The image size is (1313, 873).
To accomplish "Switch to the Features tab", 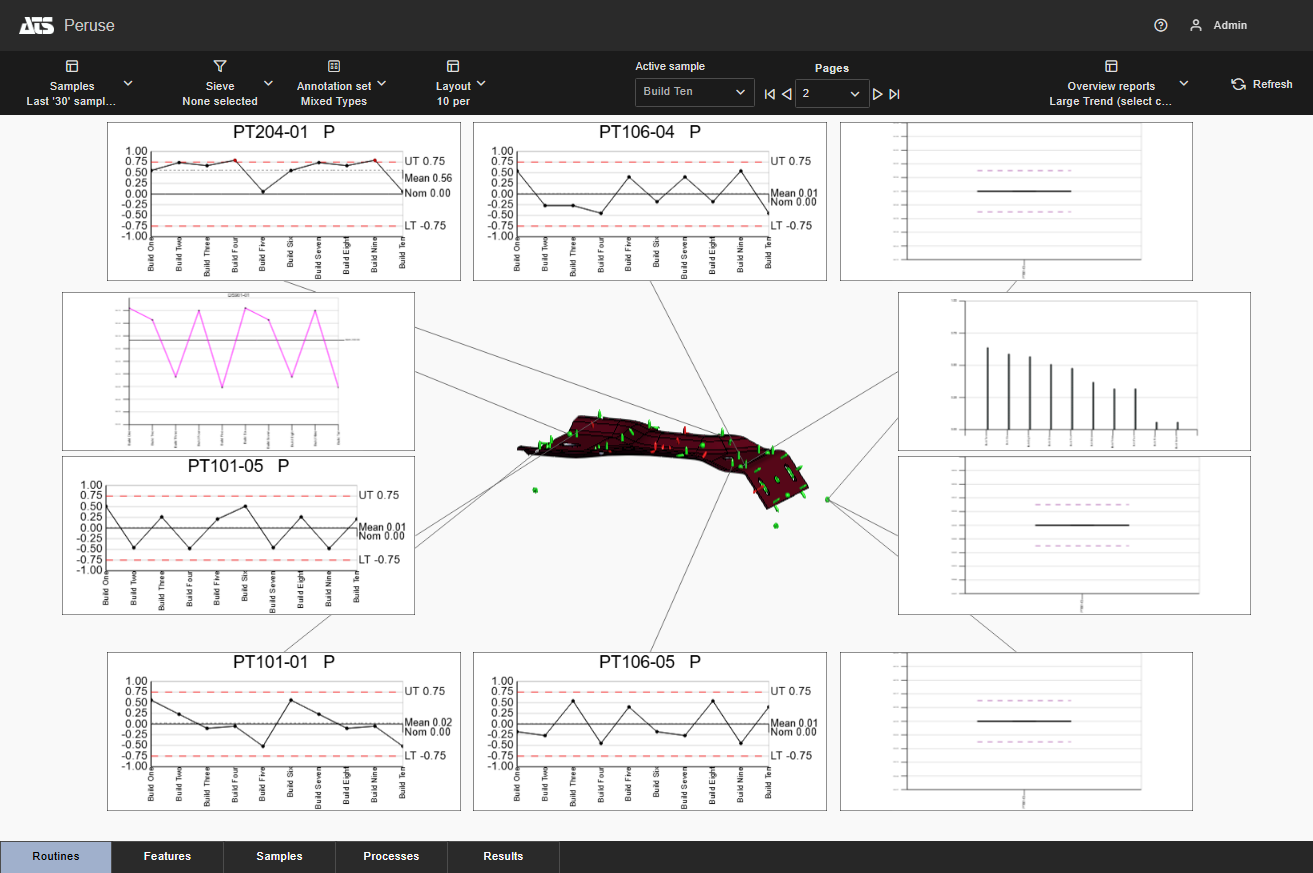I will [x=167, y=856].
